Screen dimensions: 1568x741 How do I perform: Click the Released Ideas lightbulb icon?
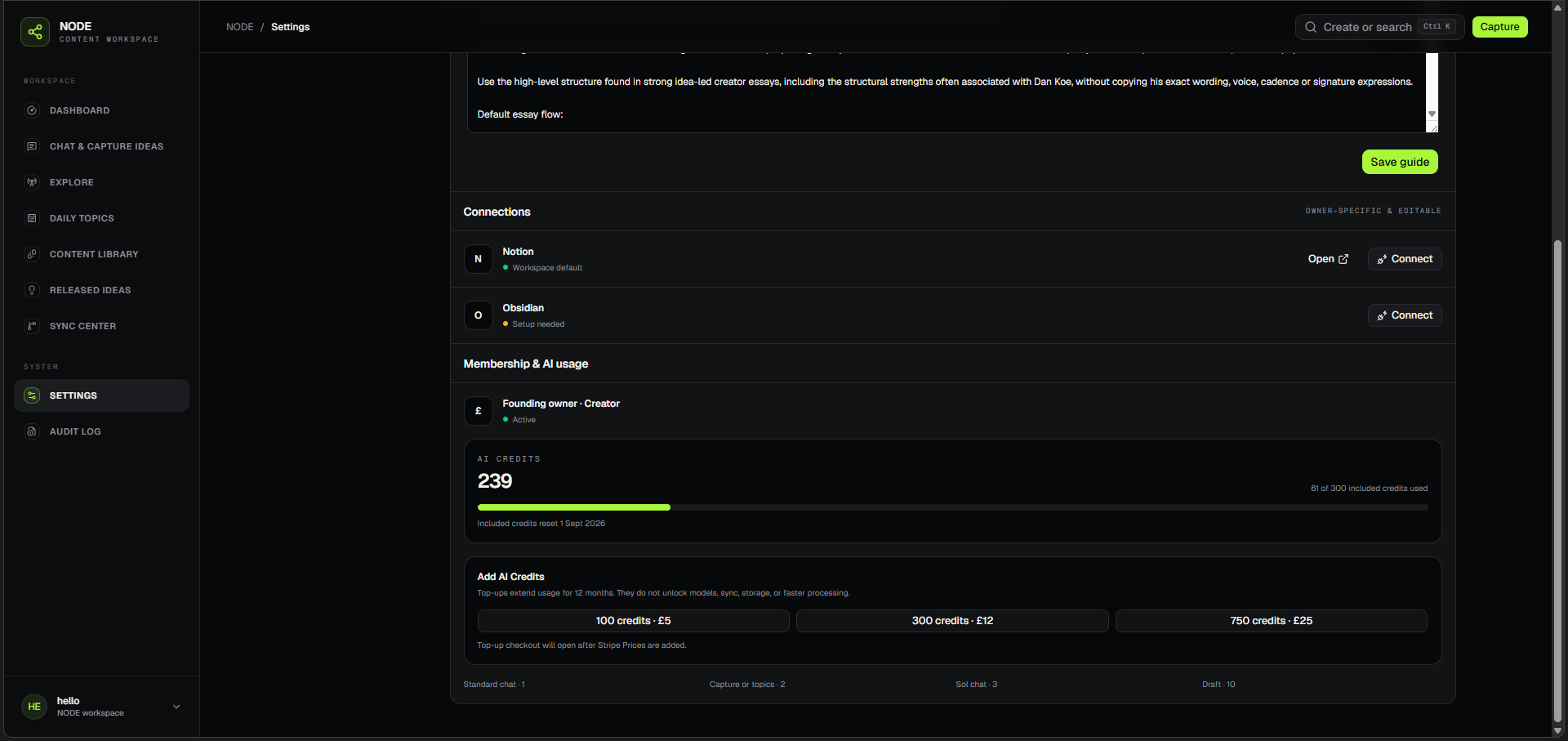(32, 290)
